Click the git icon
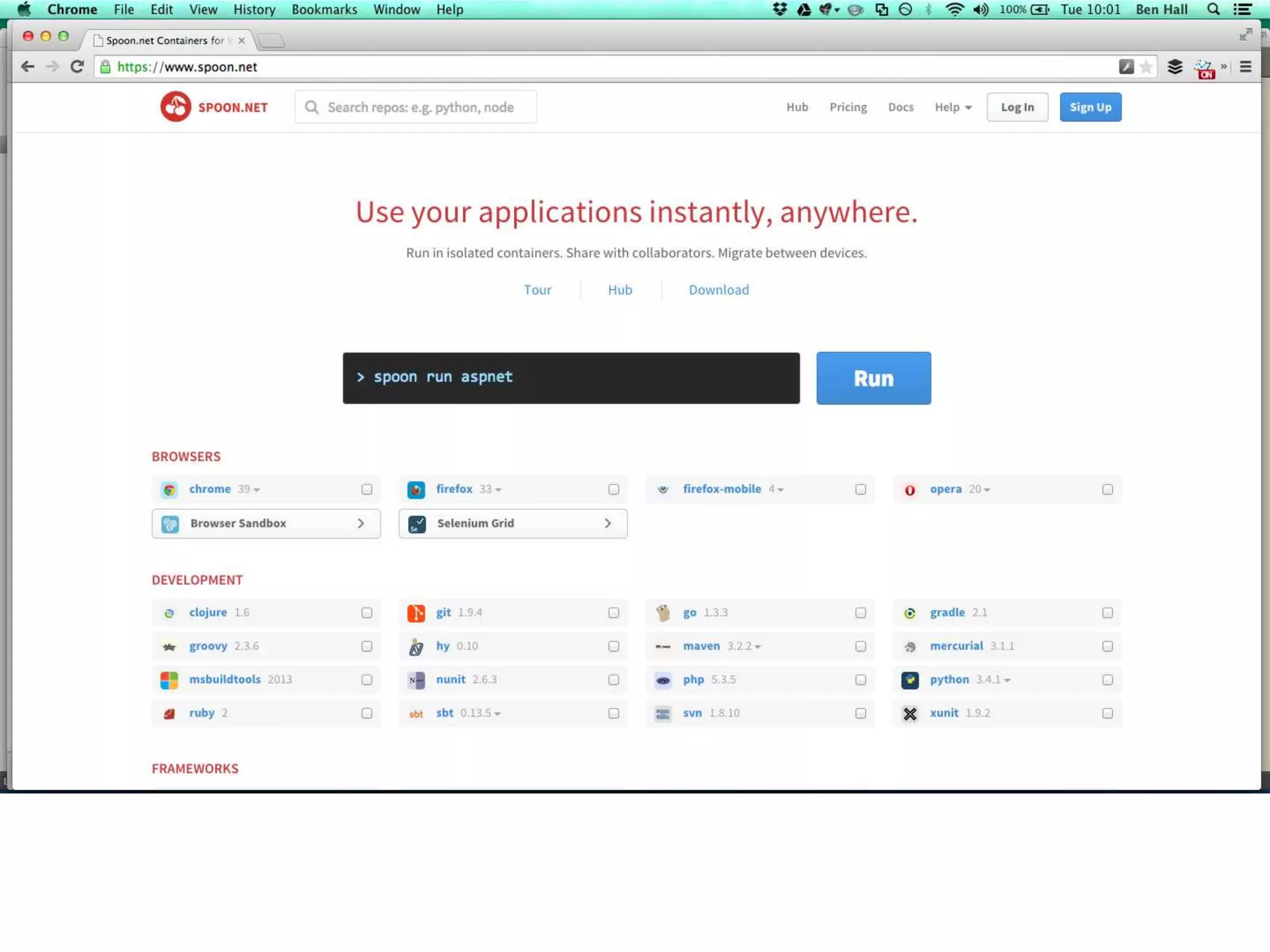The image size is (1270, 952). tap(416, 613)
